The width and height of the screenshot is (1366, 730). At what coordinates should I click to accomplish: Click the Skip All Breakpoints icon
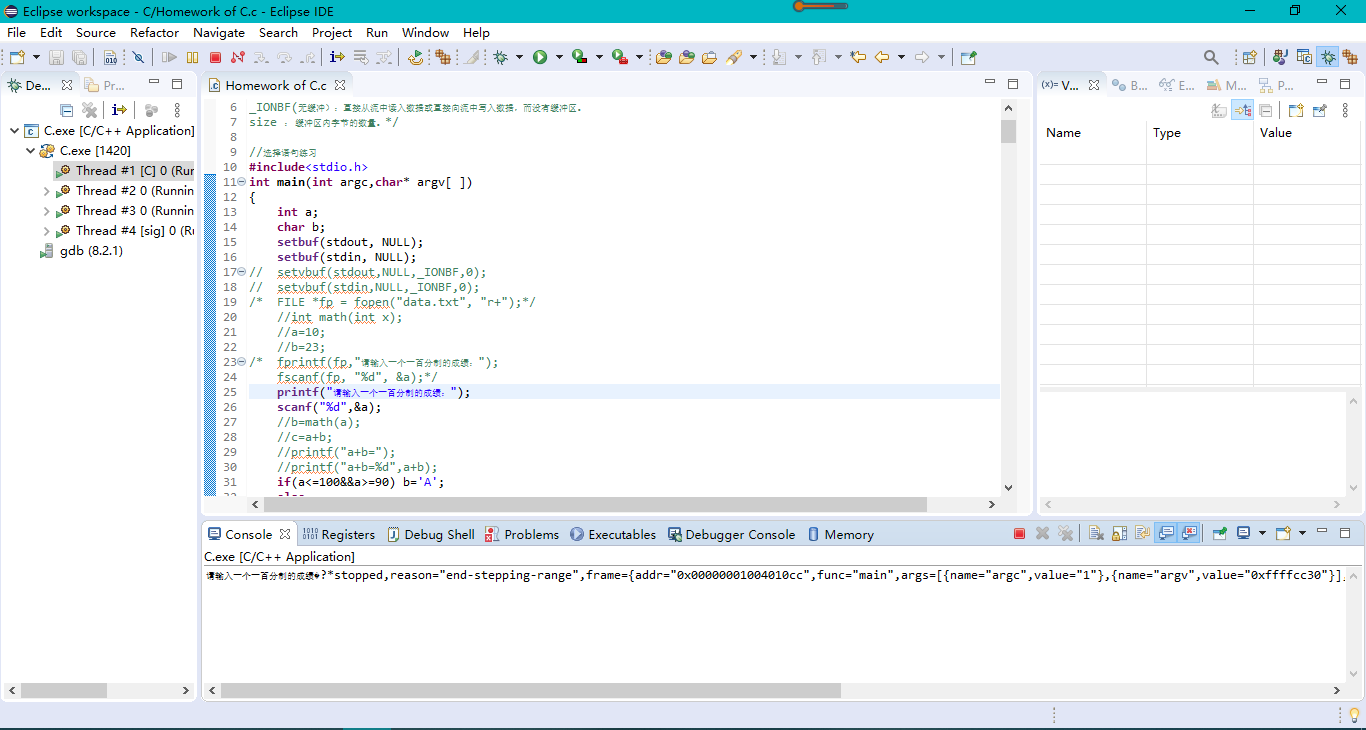coord(139,57)
